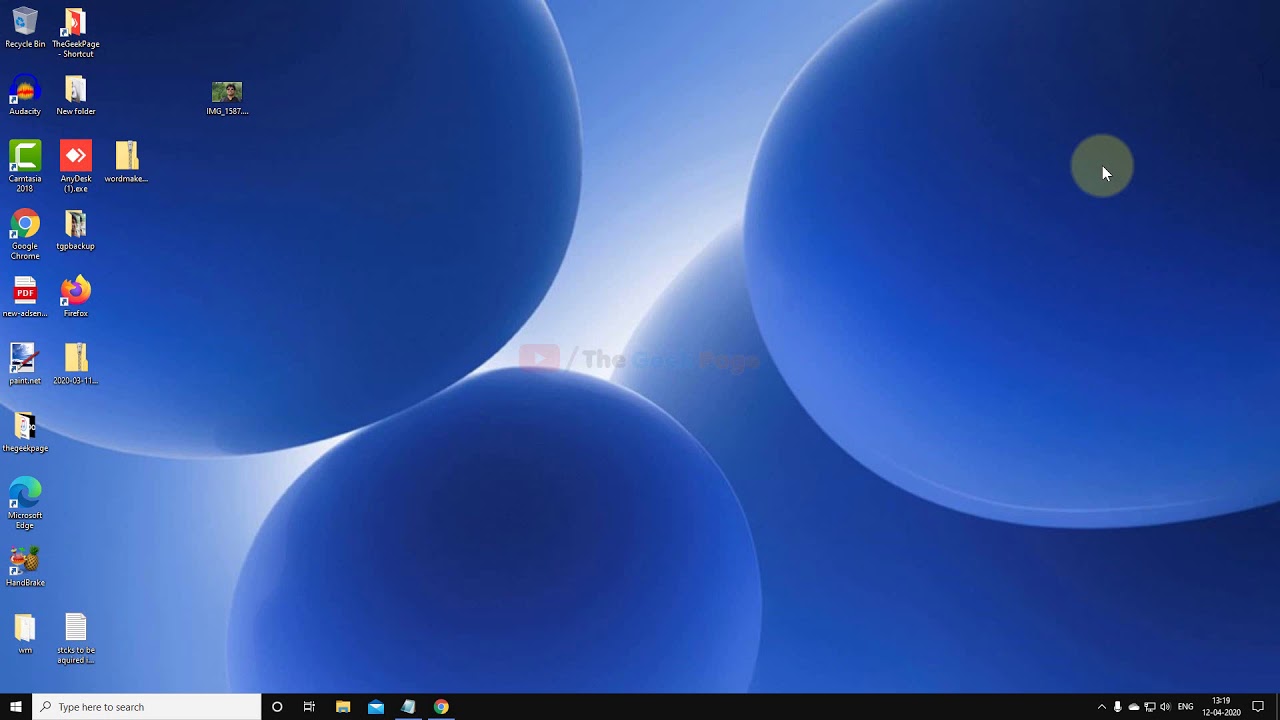
Task: Select the tgpbackup archive icon
Action: coord(76,230)
